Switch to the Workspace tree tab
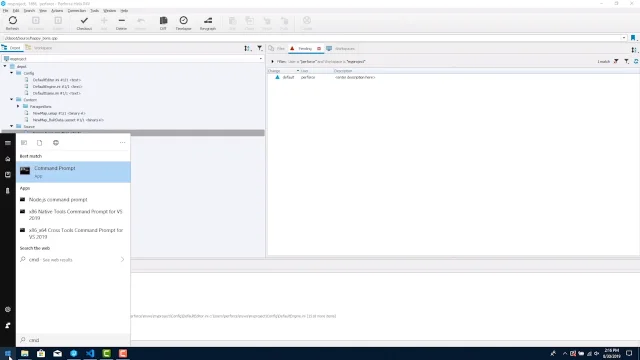 pos(39,48)
